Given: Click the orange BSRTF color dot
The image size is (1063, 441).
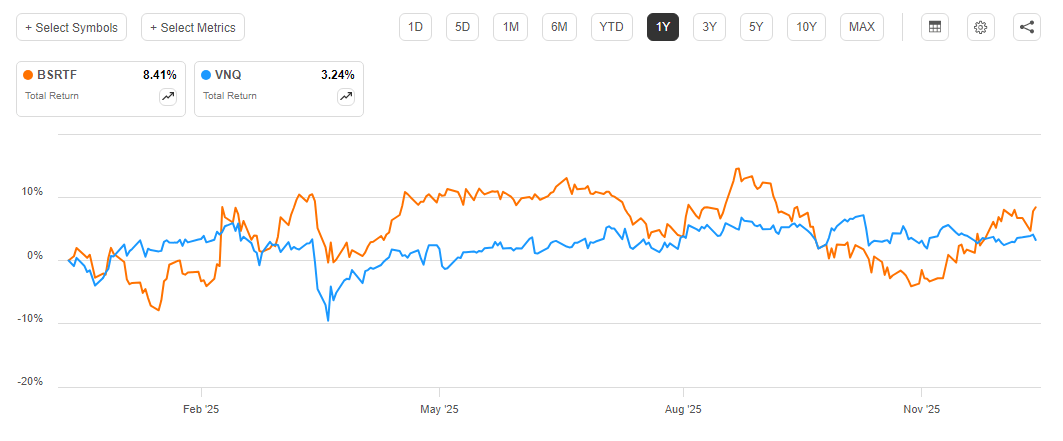Looking at the screenshot, I should click(30, 74).
